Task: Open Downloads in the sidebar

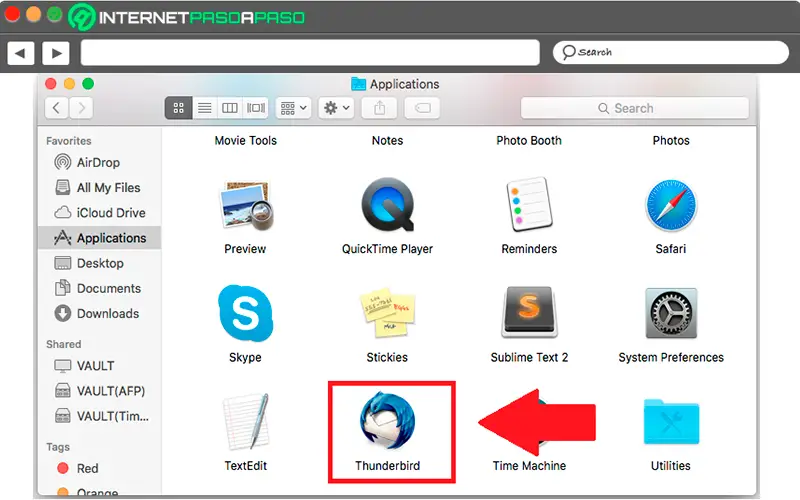Action: click(99, 313)
